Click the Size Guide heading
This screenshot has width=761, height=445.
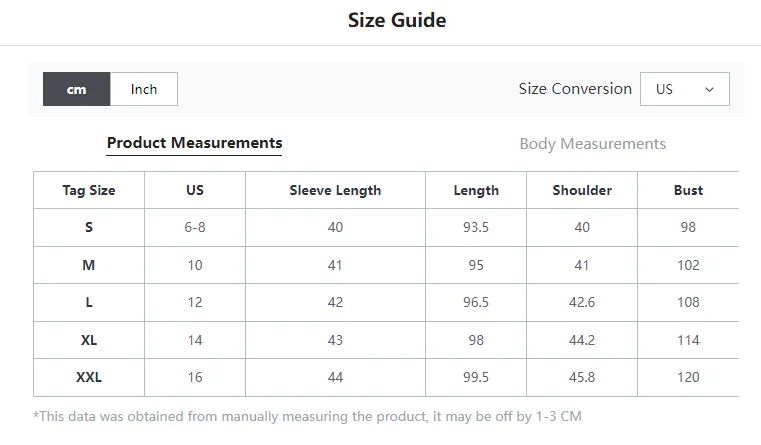pos(397,20)
